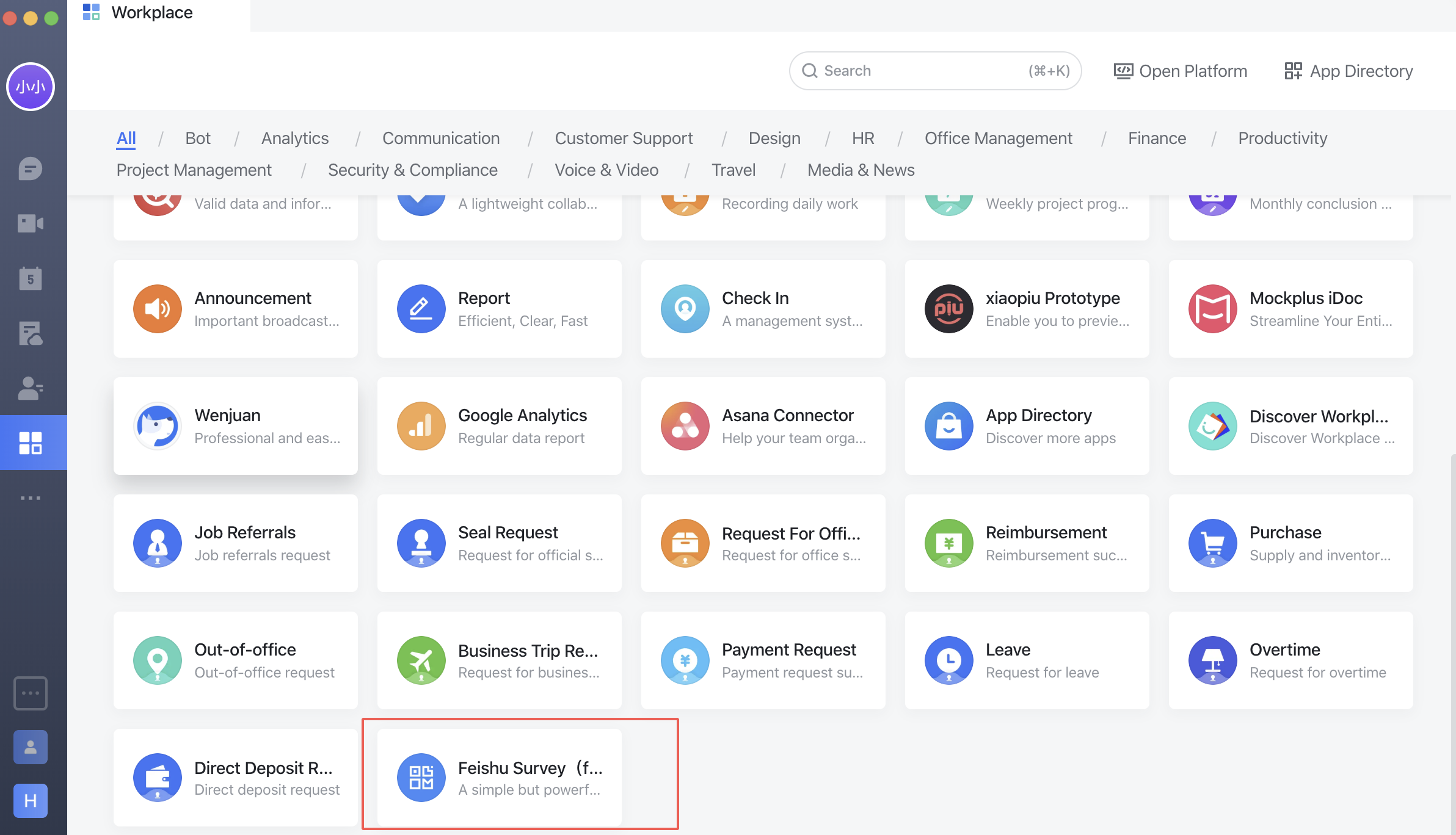Select the Security & Compliance category
Image resolution: width=1456 pixels, height=835 pixels.
point(412,170)
